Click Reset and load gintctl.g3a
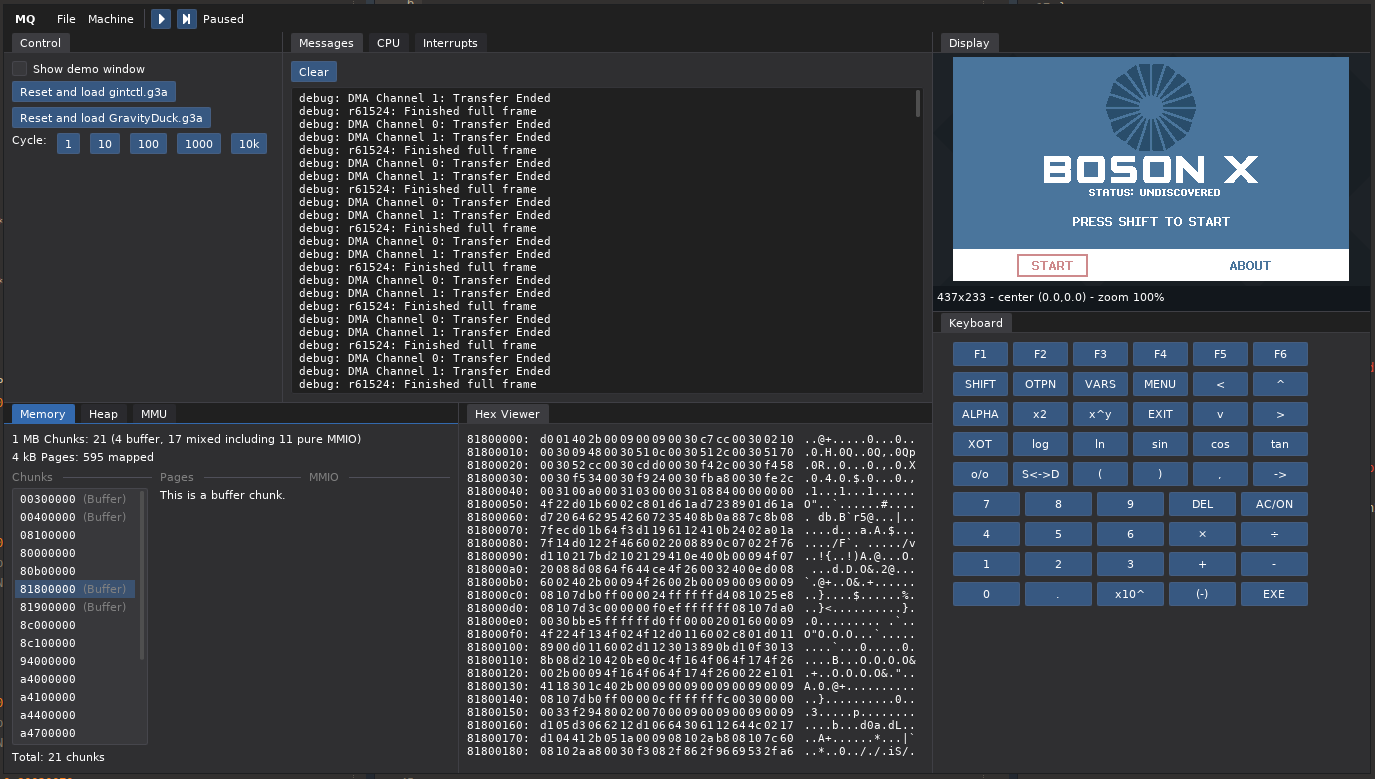The image size is (1375, 779). click(x=94, y=92)
